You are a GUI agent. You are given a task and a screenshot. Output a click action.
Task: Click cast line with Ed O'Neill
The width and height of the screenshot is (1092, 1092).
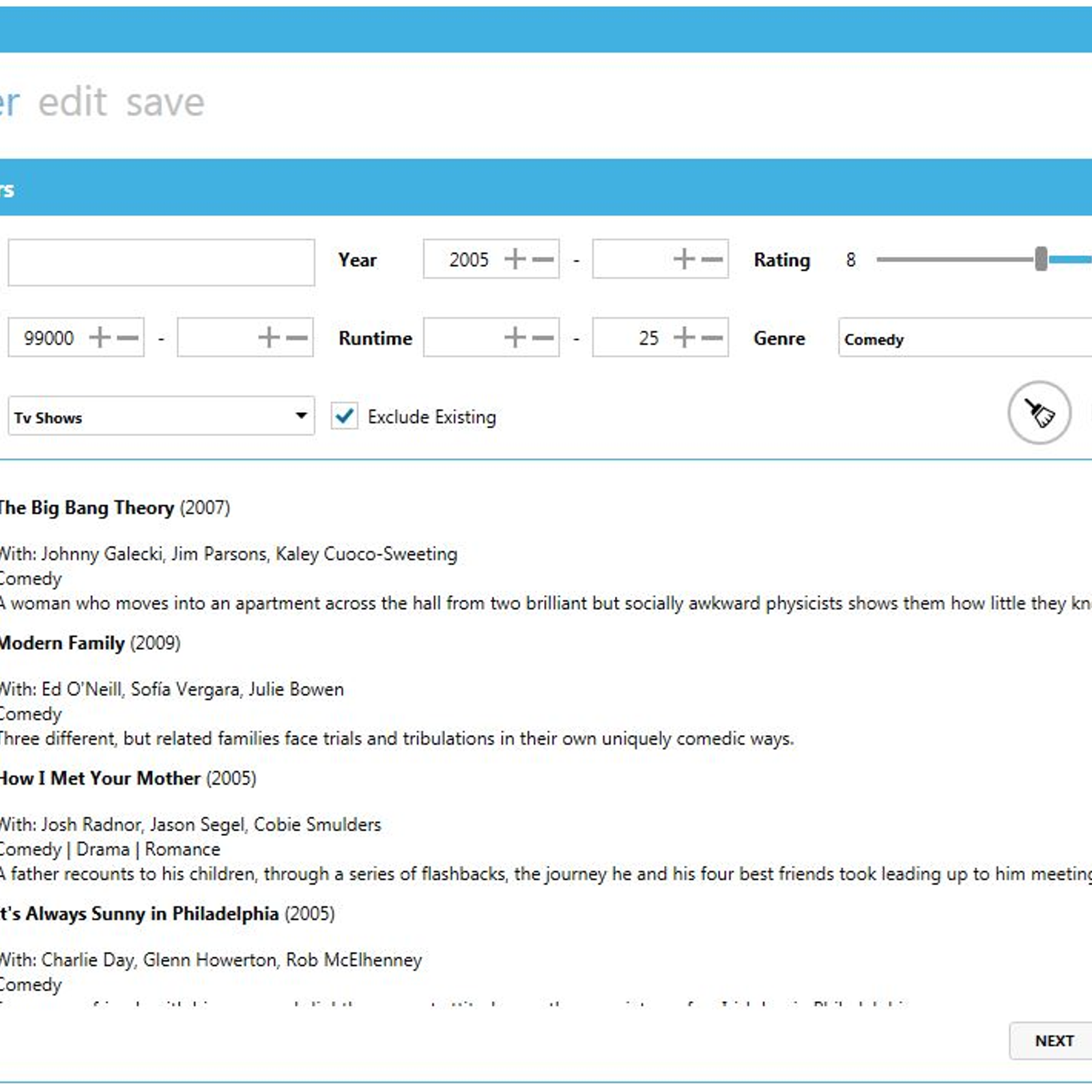171,689
